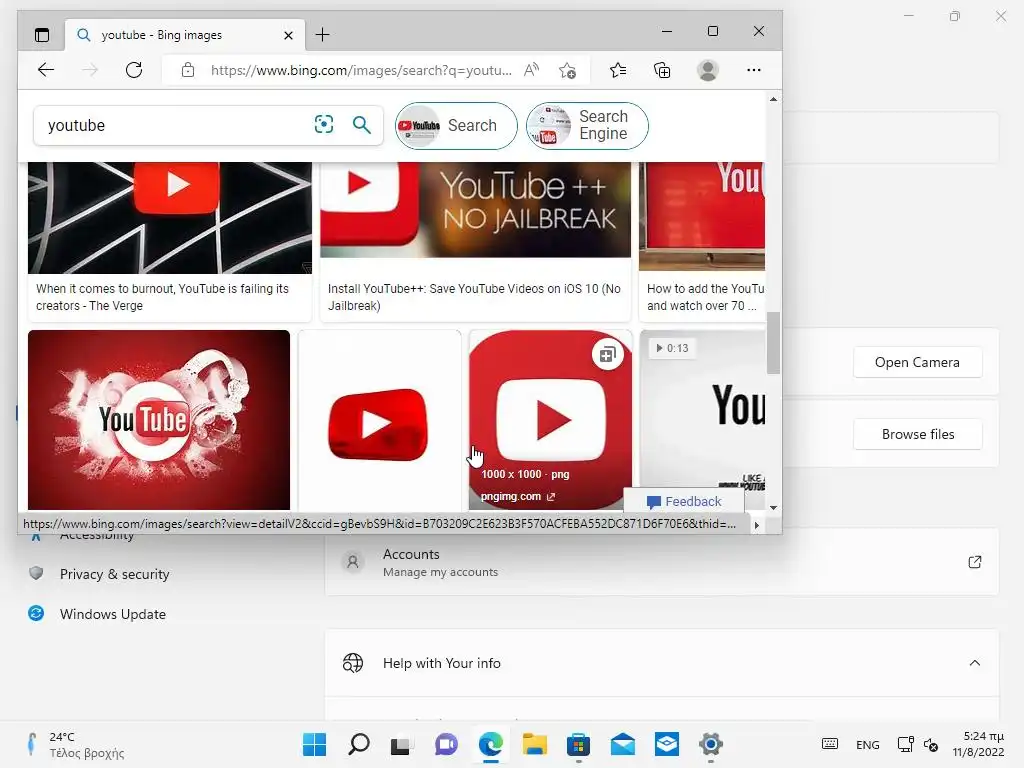Refresh the Bing images page
The image size is (1024, 768).
click(134, 70)
